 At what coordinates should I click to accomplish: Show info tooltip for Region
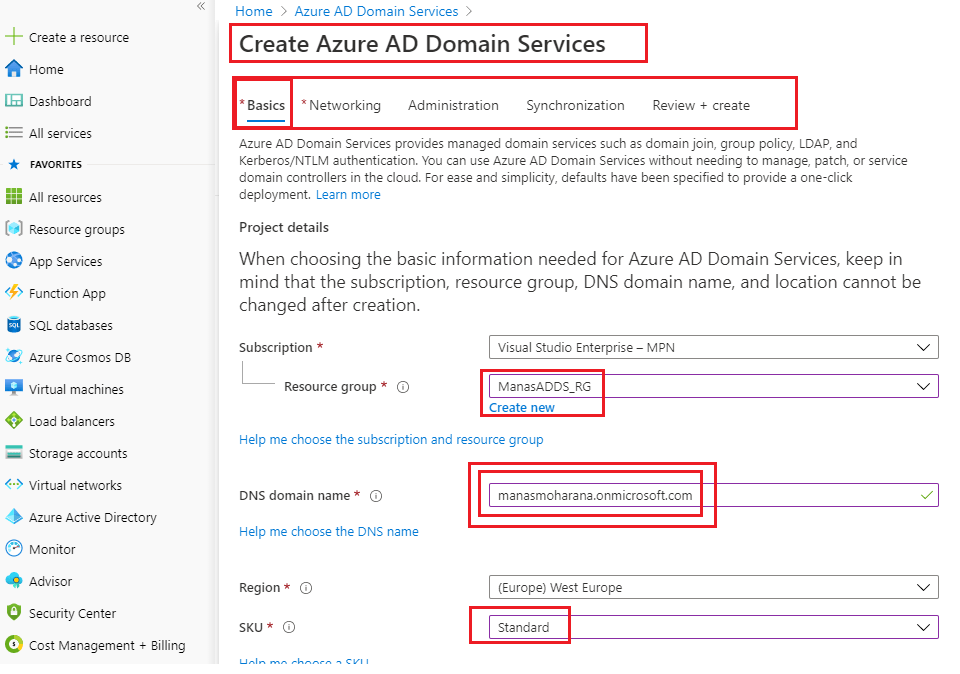(x=306, y=588)
